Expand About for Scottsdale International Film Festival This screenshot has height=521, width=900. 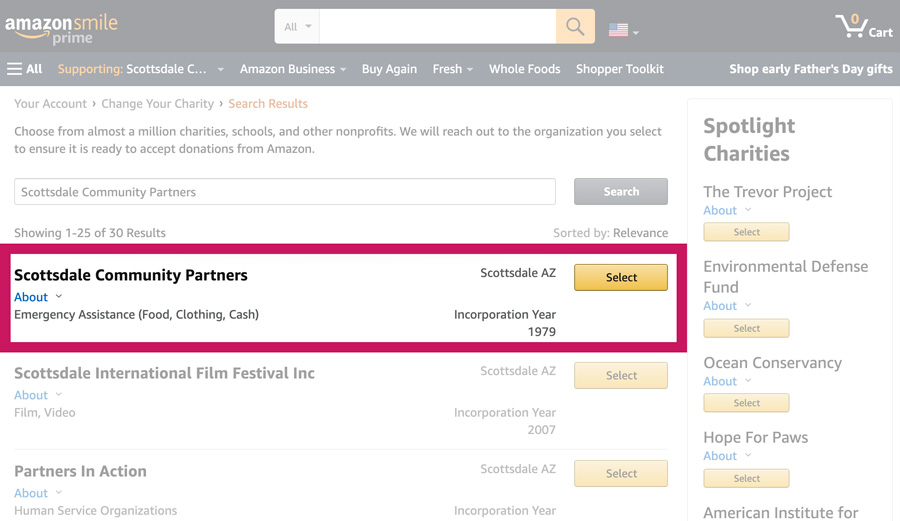[x=38, y=395]
